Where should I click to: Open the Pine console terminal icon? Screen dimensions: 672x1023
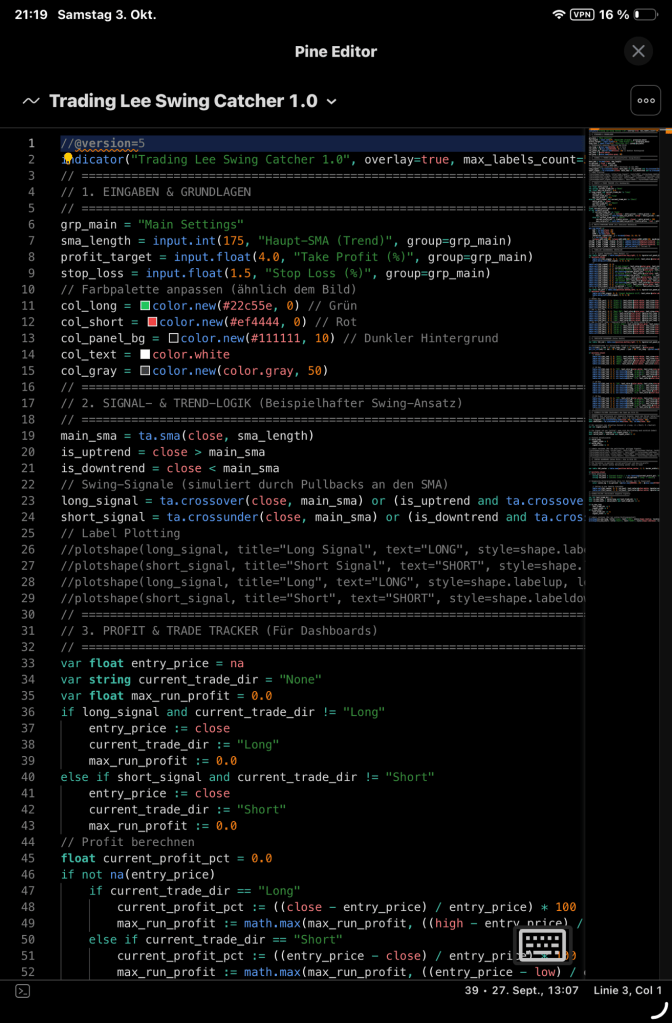(x=22, y=991)
